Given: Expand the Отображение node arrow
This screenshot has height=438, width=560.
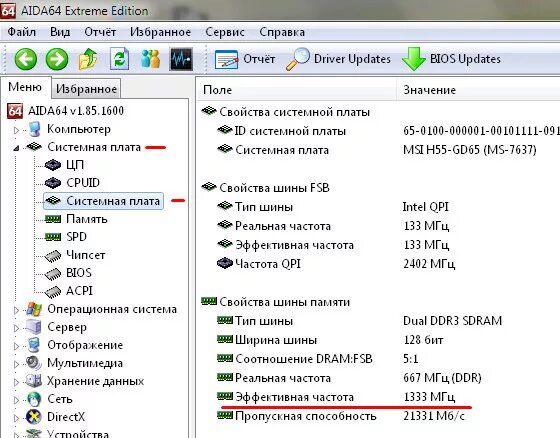Looking at the screenshot, I should click(16, 346).
